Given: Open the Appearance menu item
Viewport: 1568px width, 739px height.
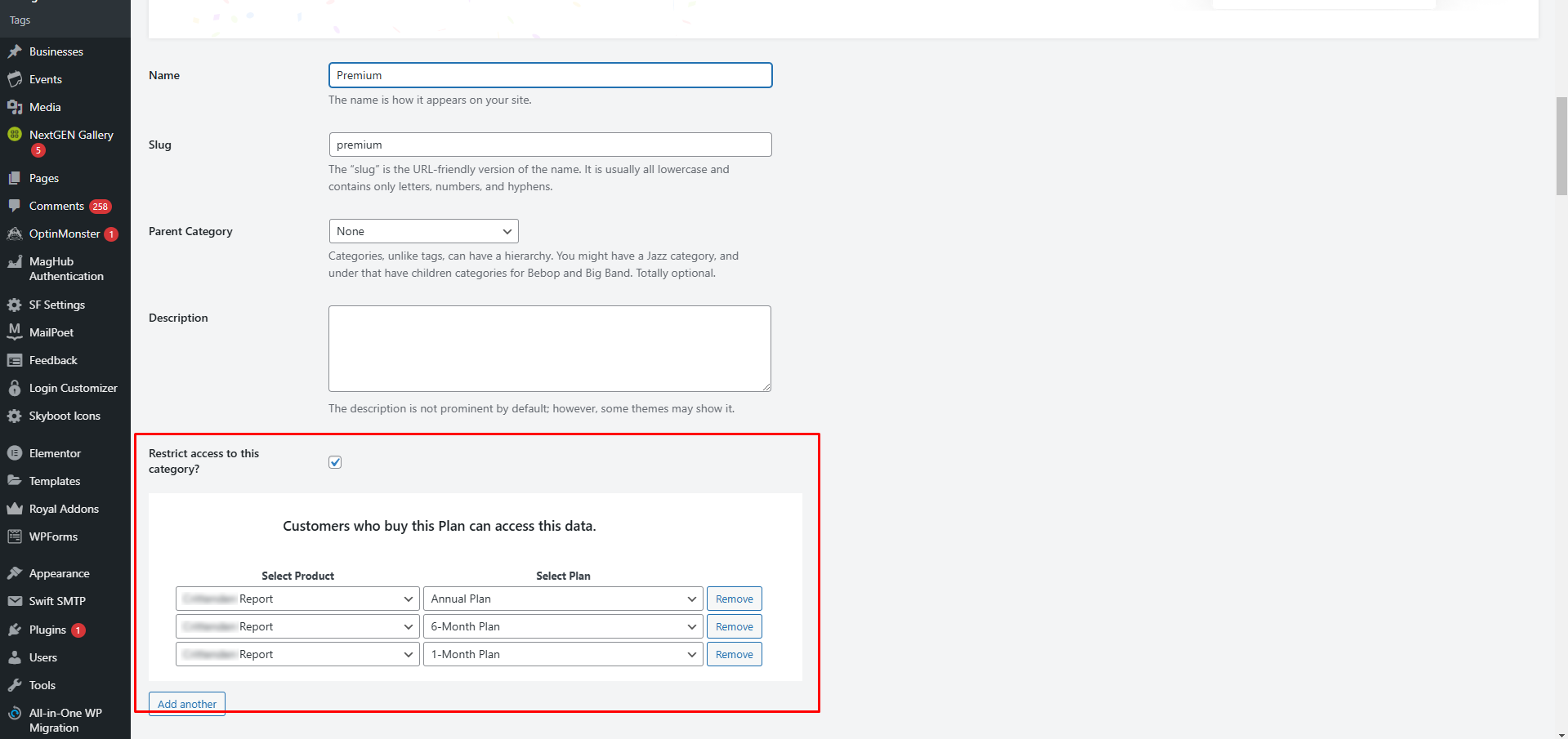Looking at the screenshot, I should (x=59, y=573).
